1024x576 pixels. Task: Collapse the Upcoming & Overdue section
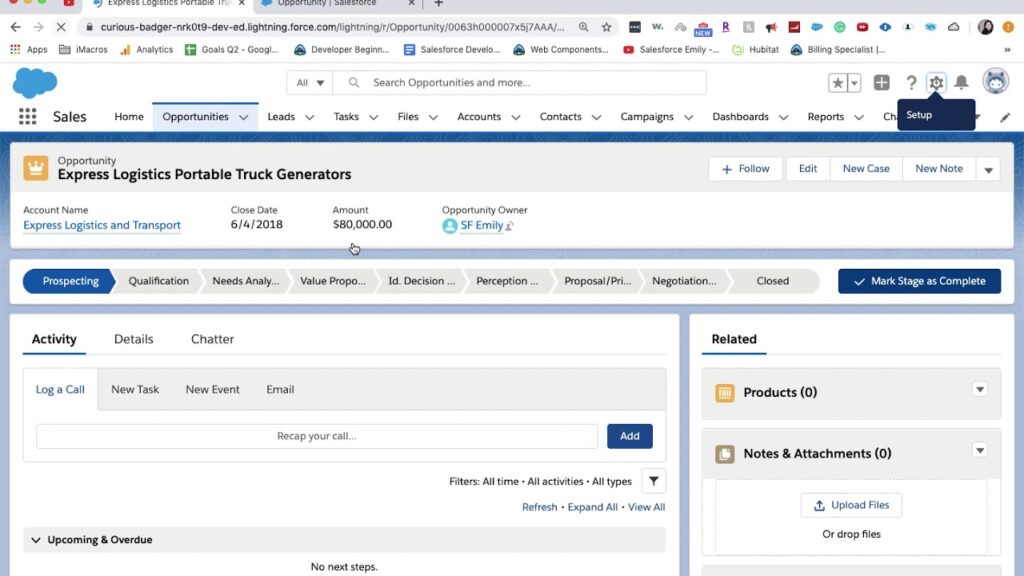pyautogui.click(x=36, y=540)
